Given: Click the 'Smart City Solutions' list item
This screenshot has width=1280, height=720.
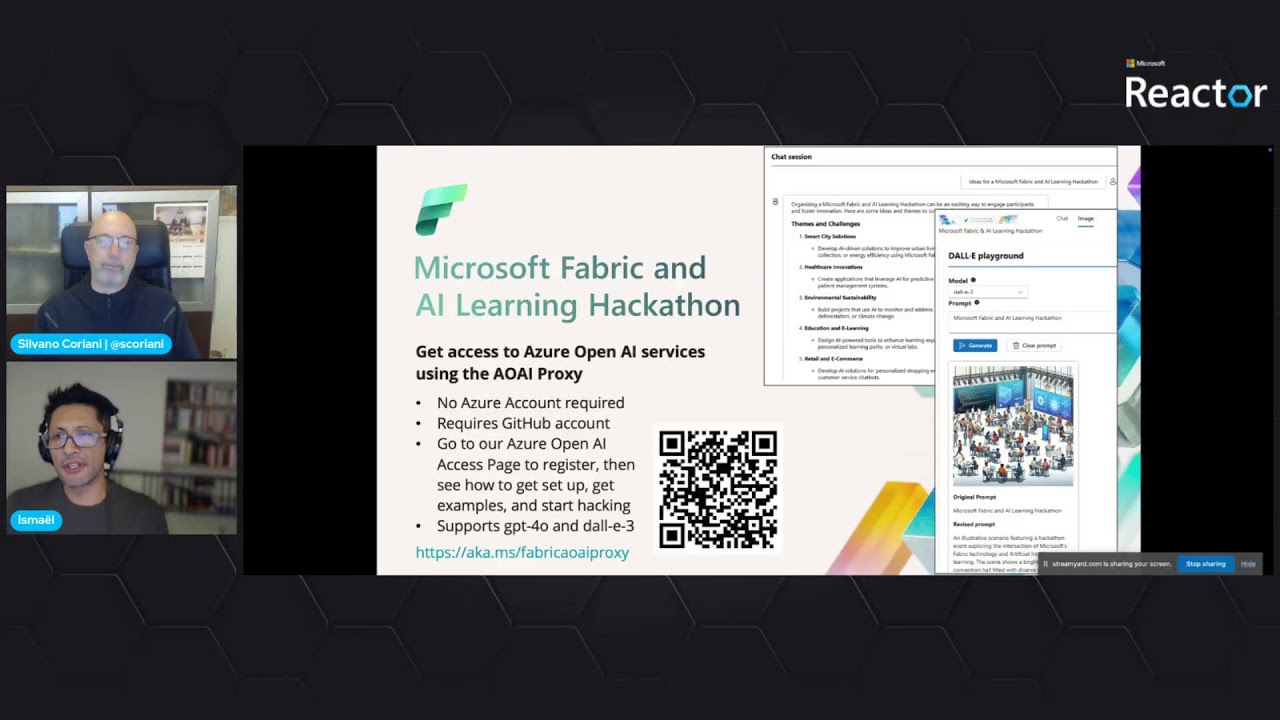Looking at the screenshot, I should pyautogui.click(x=830, y=236).
